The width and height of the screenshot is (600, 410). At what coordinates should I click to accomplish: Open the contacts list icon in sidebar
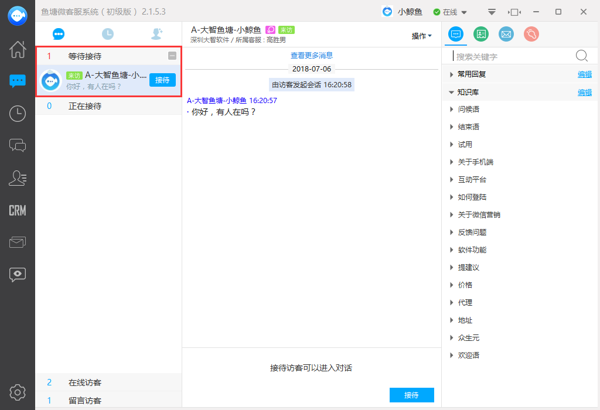click(x=17, y=178)
